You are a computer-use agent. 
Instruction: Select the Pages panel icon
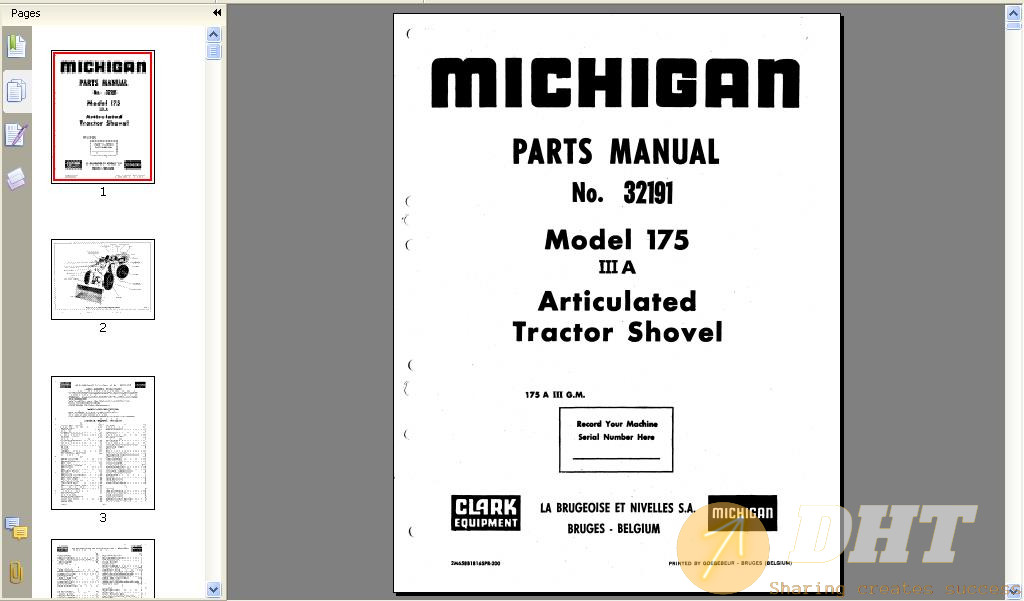pyautogui.click(x=16, y=91)
